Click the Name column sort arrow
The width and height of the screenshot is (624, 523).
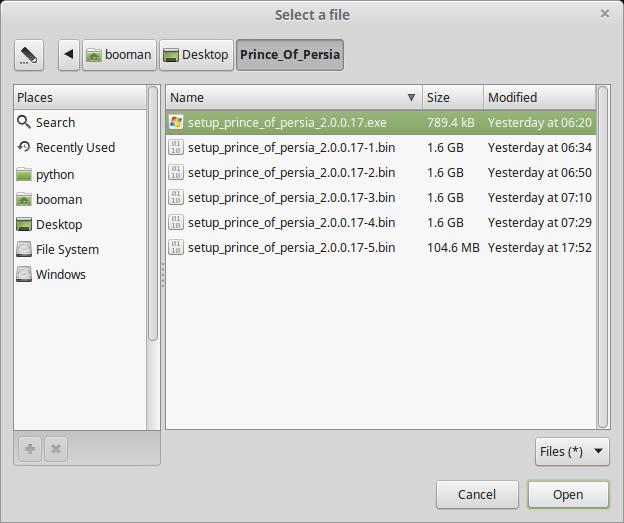411,98
